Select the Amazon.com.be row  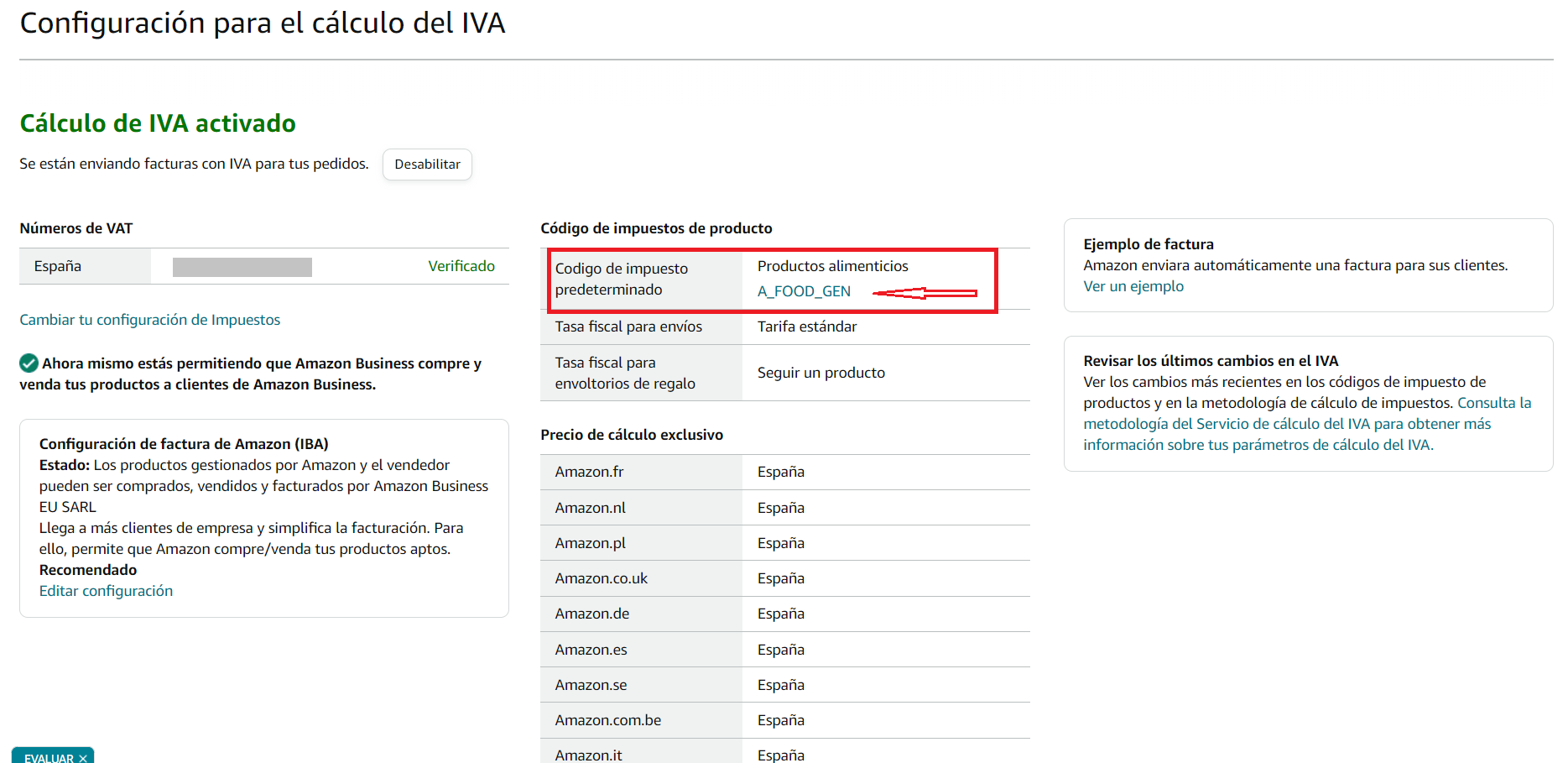click(x=785, y=720)
